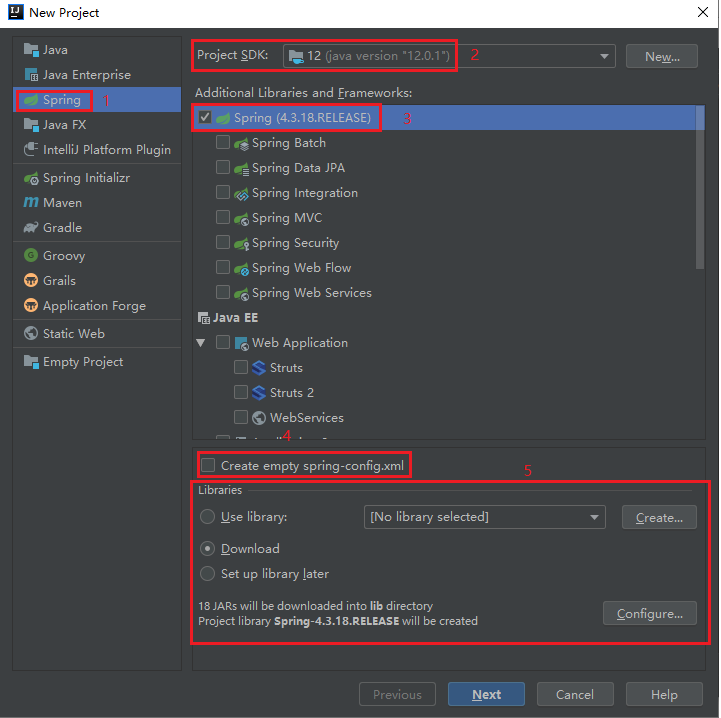Click the frameworks list vertical scrollbar
Screen dimensions: 721x718
pyautogui.click(x=700, y=187)
